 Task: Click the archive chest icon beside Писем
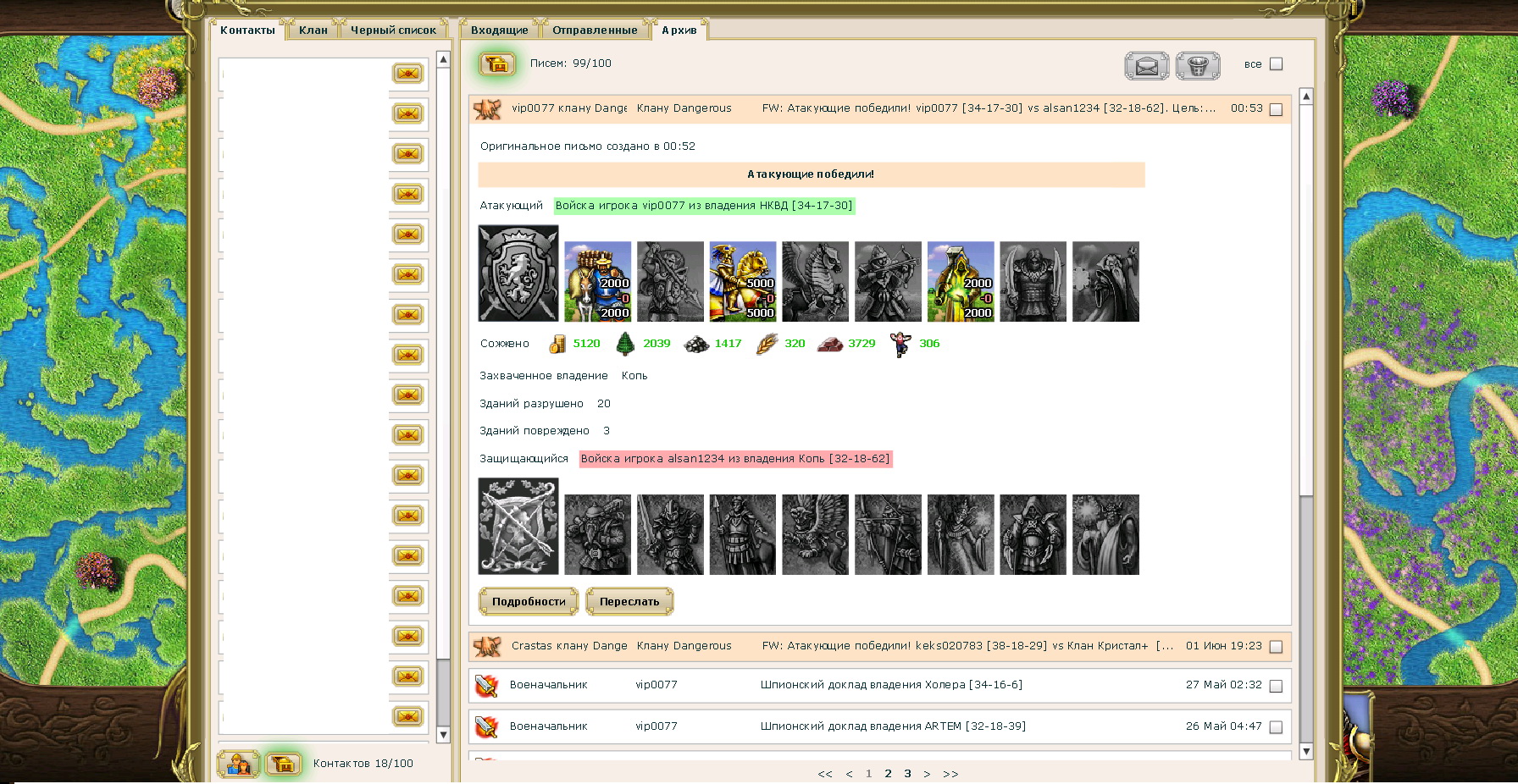point(497,63)
